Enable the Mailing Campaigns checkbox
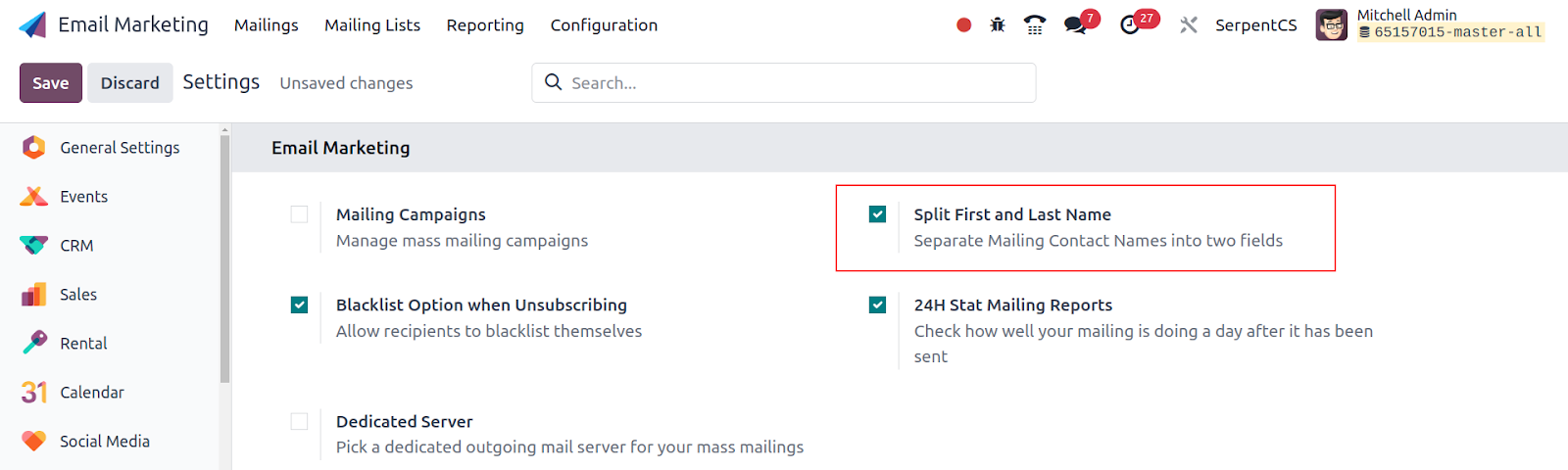The height and width of the screenshot is (470, 1568). [300, 214]
